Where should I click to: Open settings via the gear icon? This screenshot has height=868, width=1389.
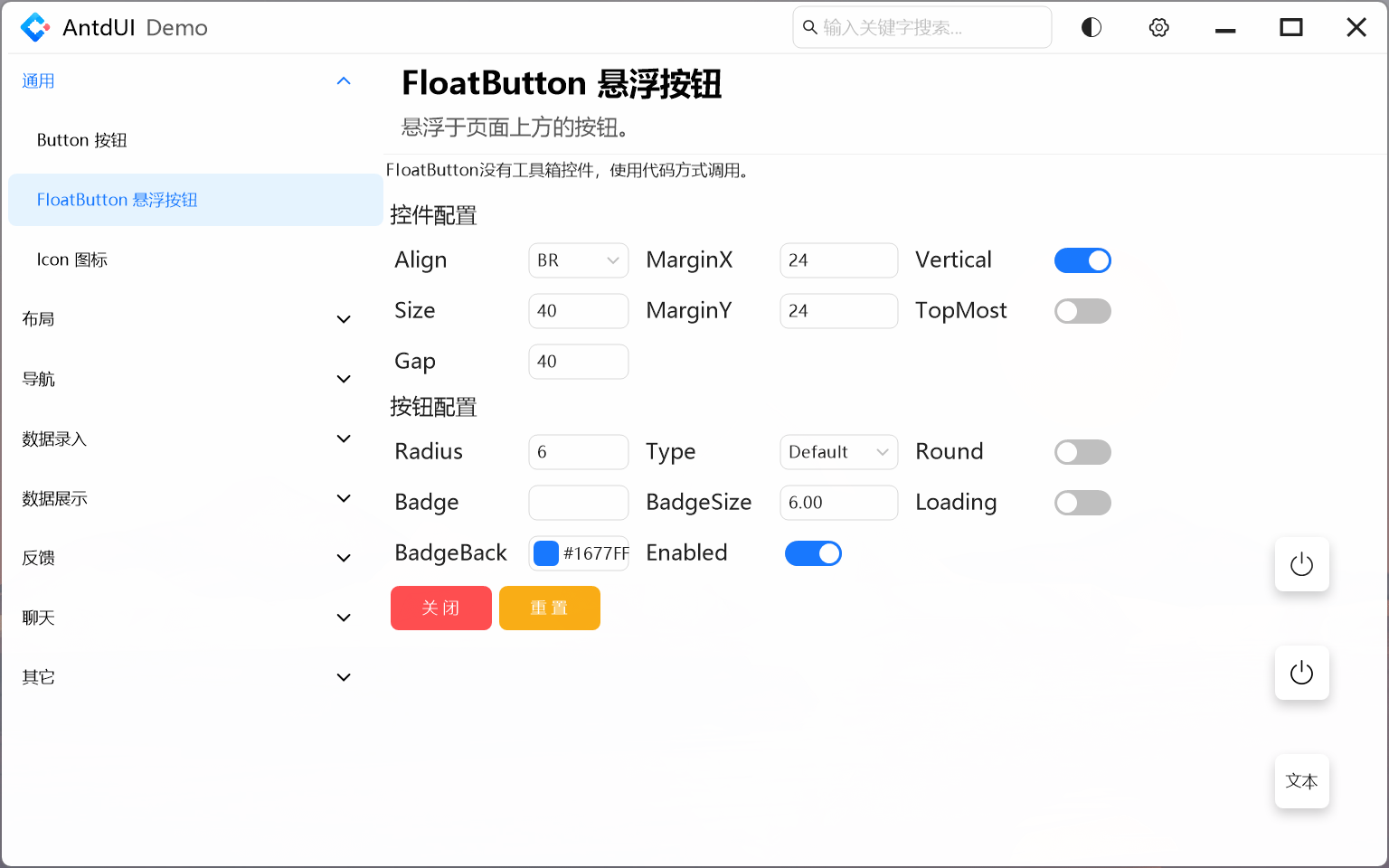(1158, 27)
